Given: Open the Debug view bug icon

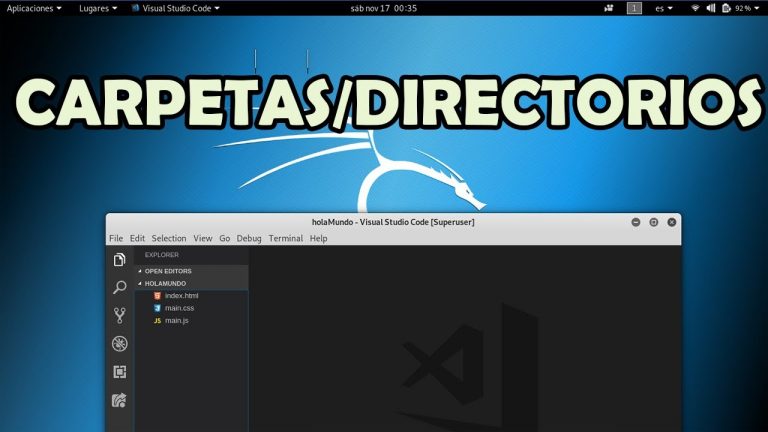Looking at the screenshot, I should coord(120,344).
